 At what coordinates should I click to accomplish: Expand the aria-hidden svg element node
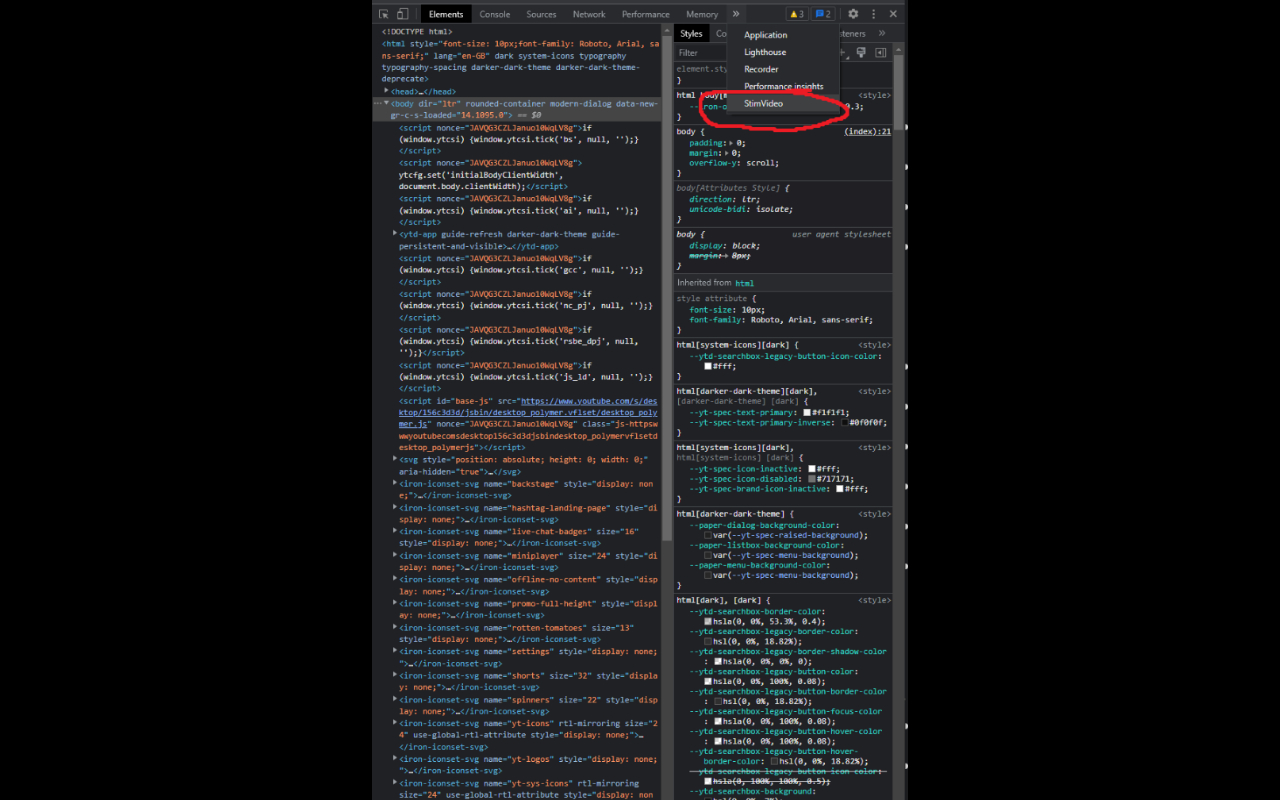click(x=395, y=459)
